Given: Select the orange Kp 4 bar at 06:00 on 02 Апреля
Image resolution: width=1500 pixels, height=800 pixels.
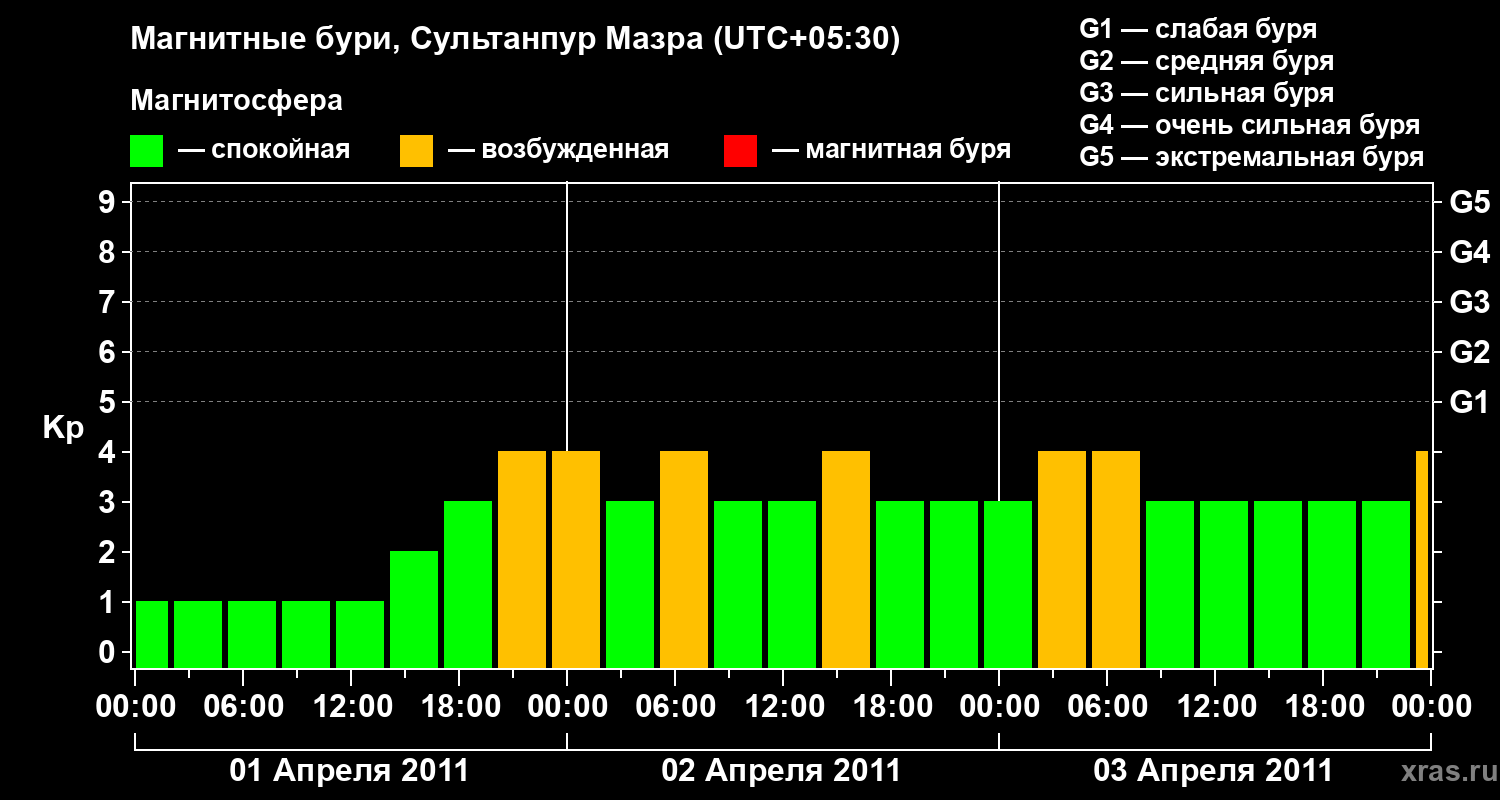Looking at the screenshot, I should coord(684,559).
